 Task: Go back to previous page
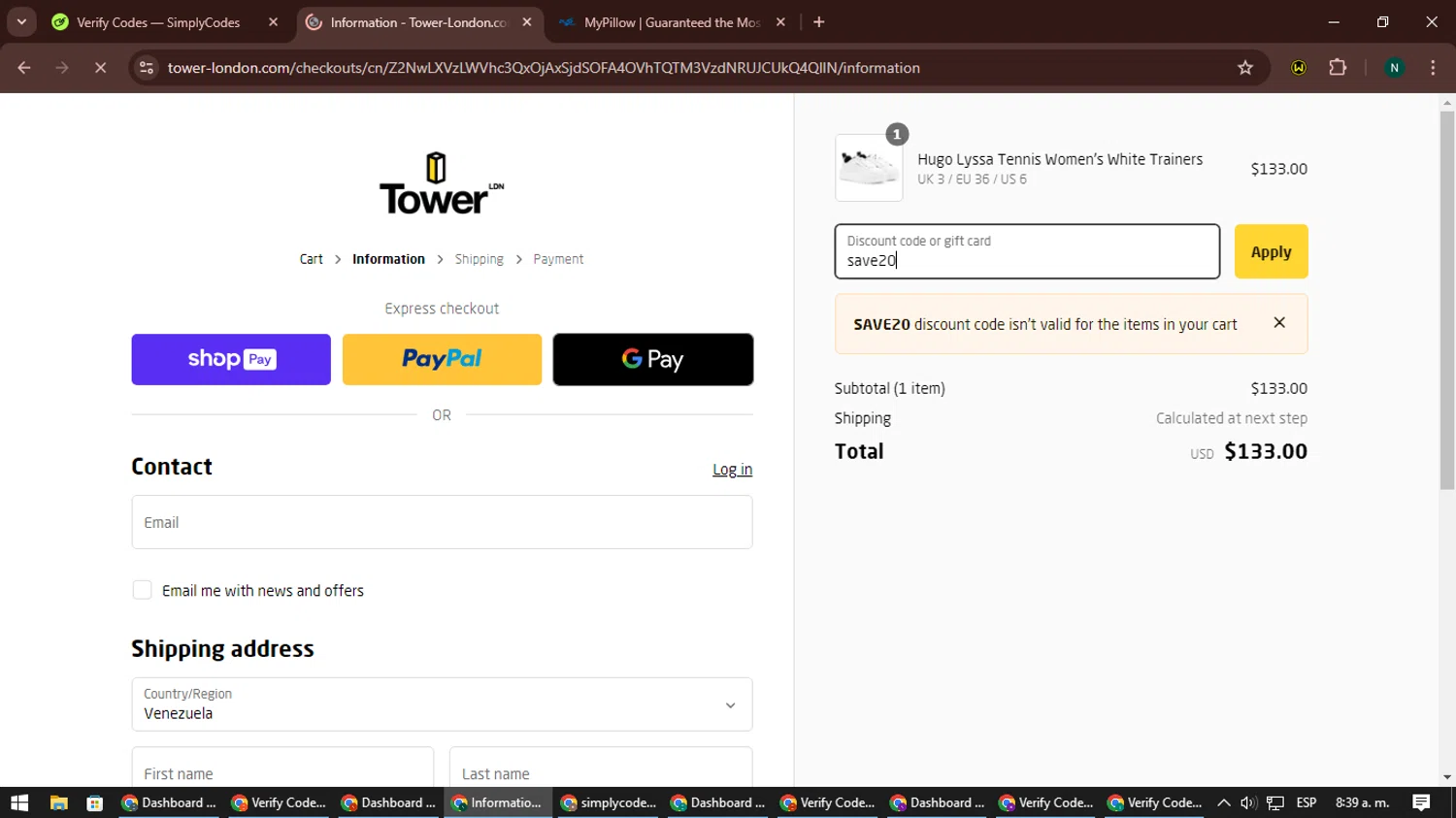24,68
